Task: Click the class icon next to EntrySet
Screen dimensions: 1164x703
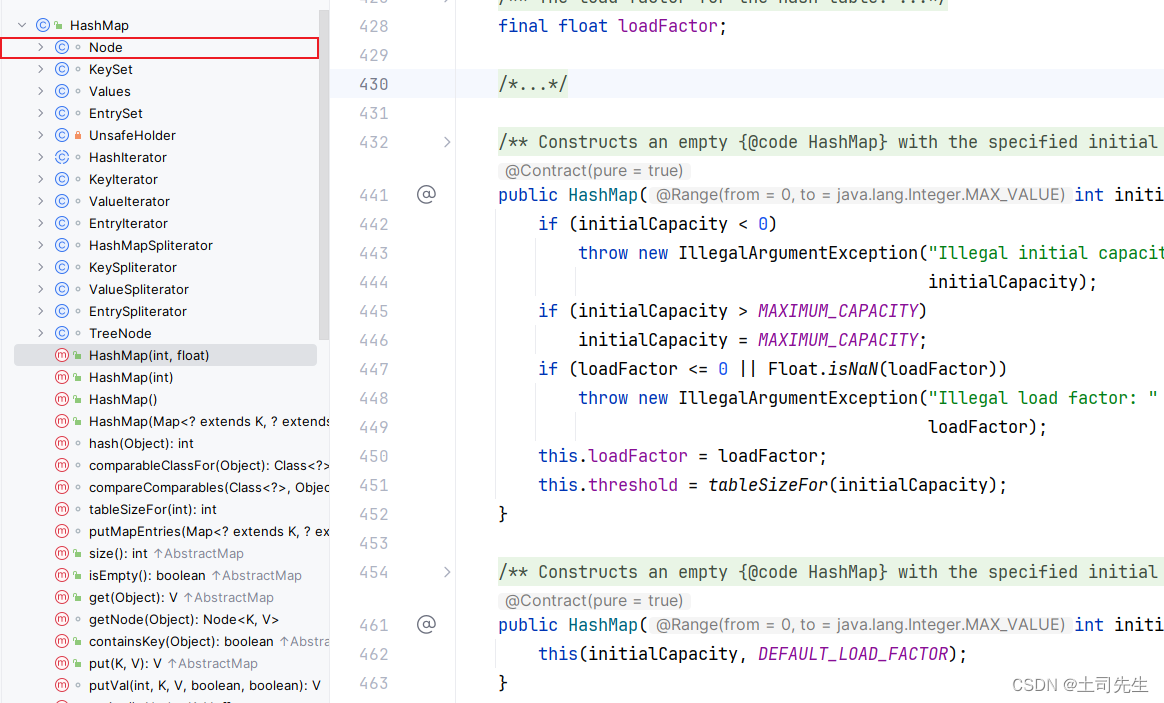Action: pyautogui.click(x=62, y=114)
